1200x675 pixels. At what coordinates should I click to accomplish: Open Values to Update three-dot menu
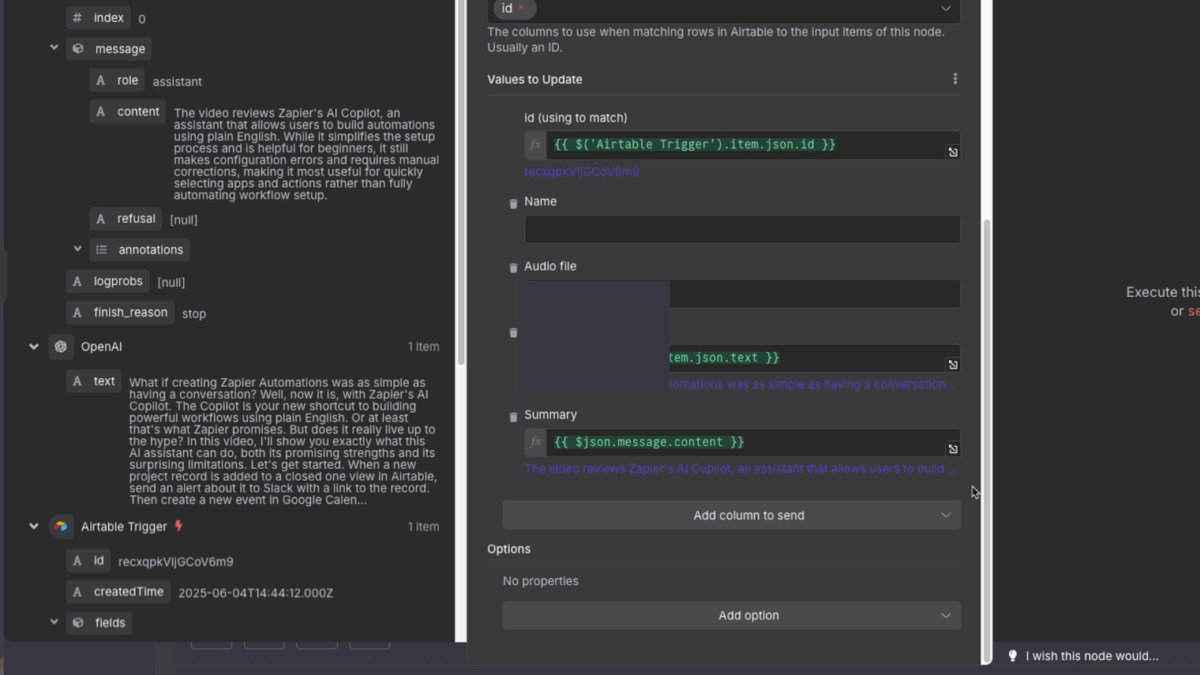point(955,79)
